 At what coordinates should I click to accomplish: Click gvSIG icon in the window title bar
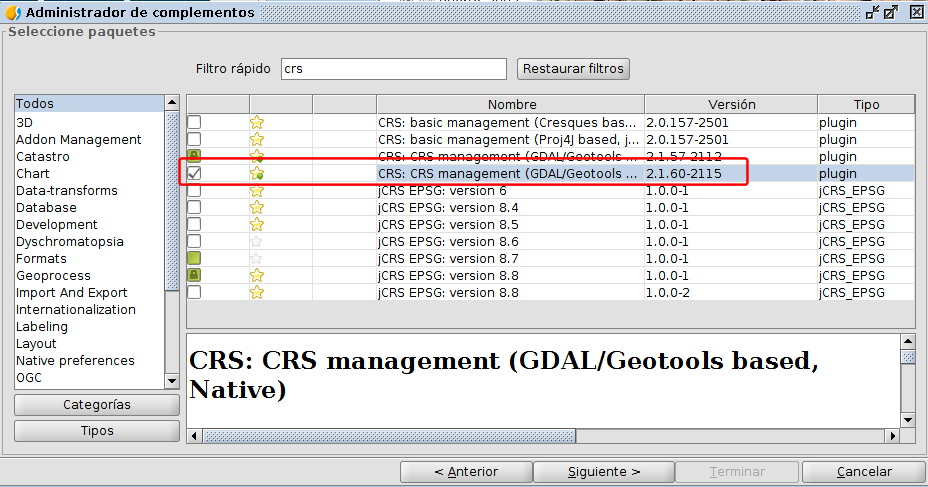tap(12, 12)
